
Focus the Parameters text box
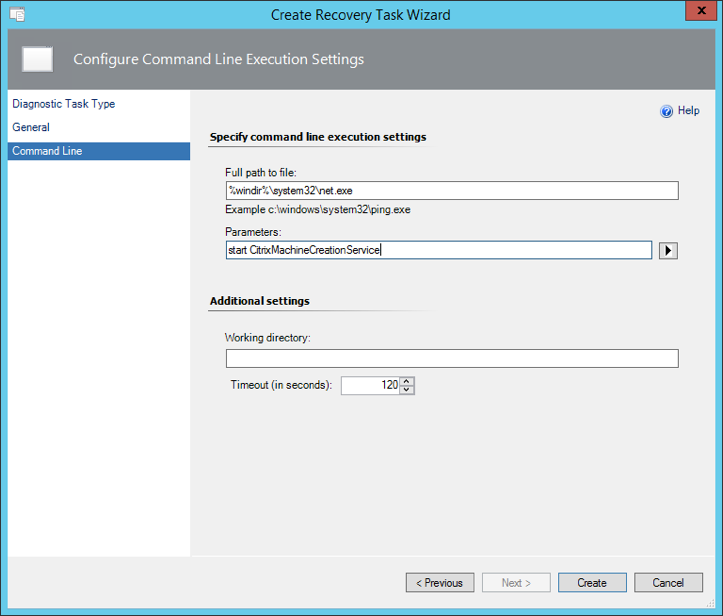pyautogui.click(x=438, y=250)
